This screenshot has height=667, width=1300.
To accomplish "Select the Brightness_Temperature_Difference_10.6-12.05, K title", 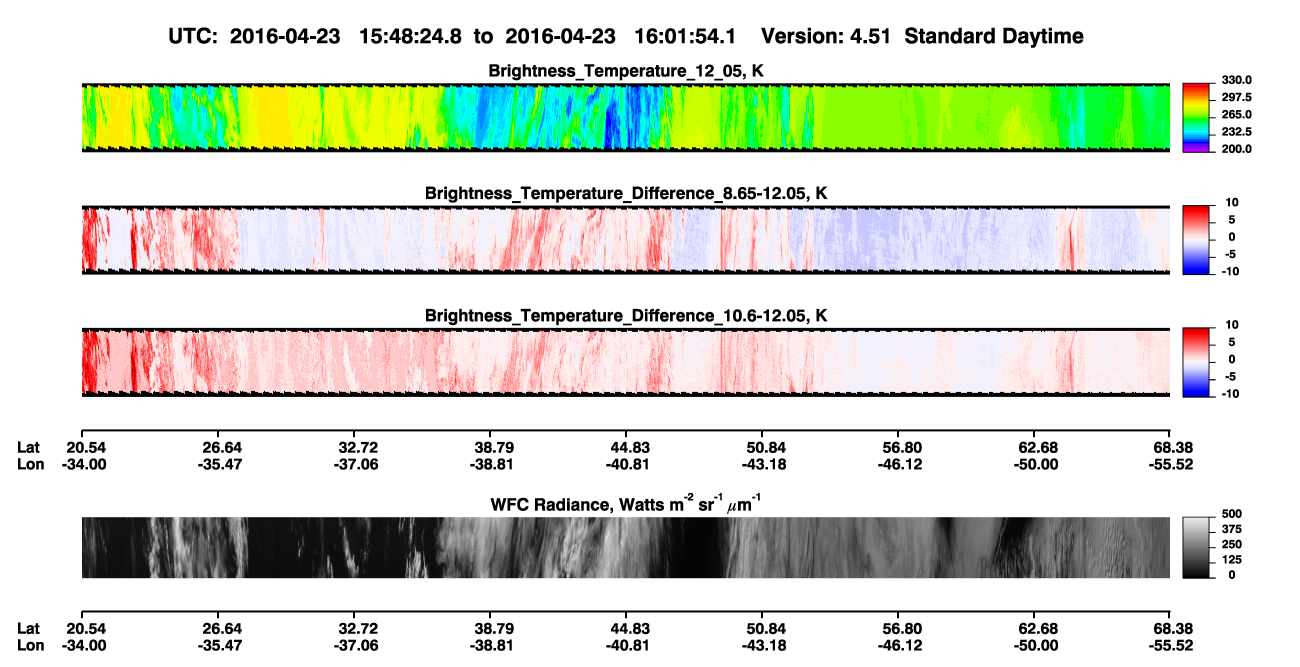I will (x=626, y=316).
